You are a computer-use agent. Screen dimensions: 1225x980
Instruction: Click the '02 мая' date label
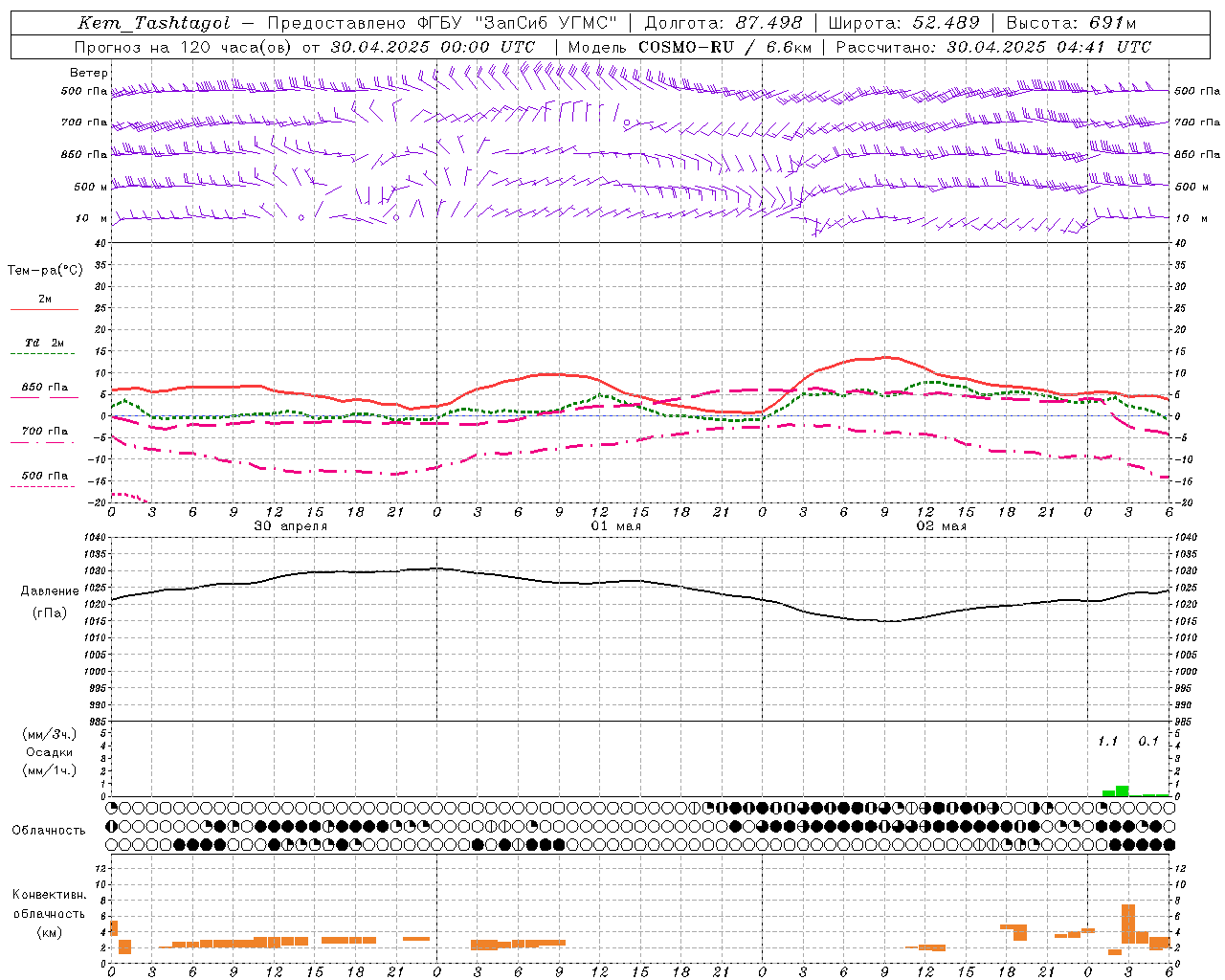(942, 526)
